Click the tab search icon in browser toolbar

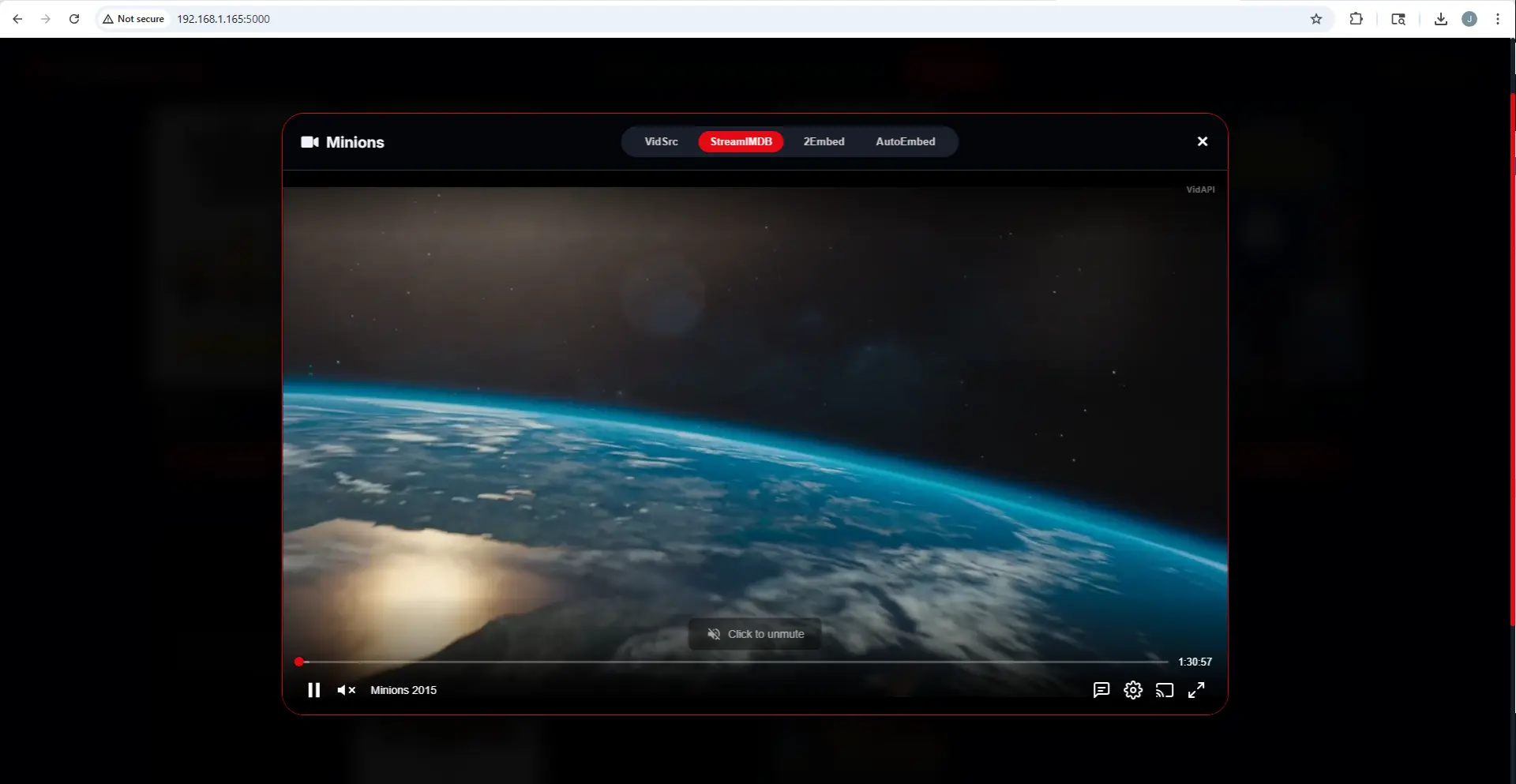[1398, 19]
